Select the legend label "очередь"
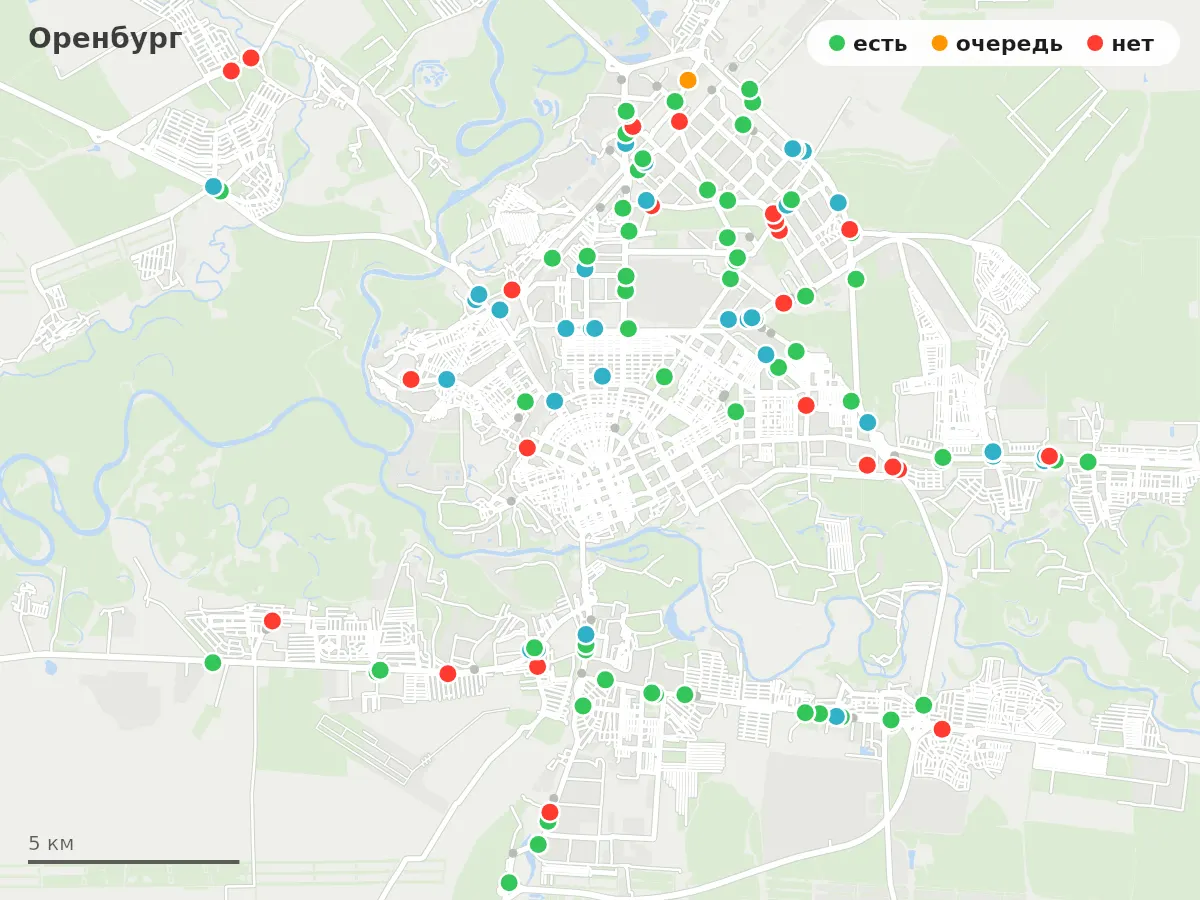Screen dimensions: 1200x900 tap(1009, 44)
